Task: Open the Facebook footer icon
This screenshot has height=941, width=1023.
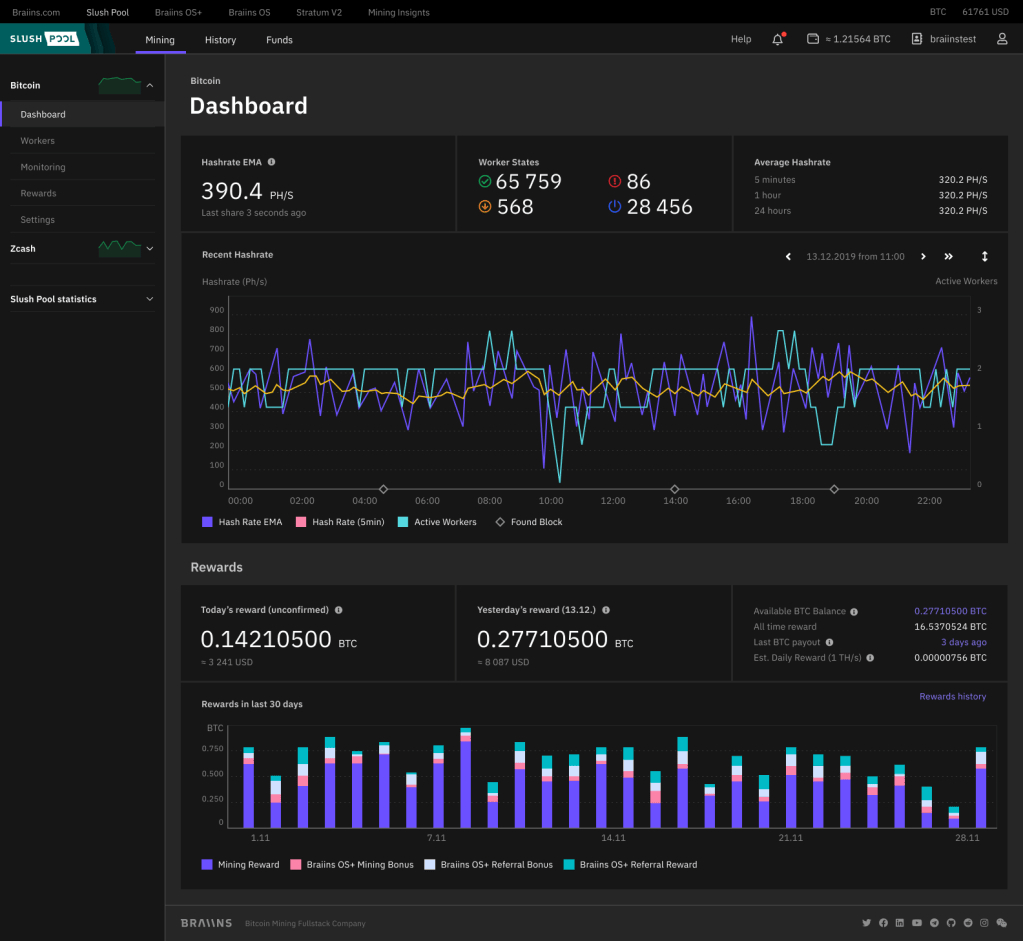Action: (x=883, y=923)
